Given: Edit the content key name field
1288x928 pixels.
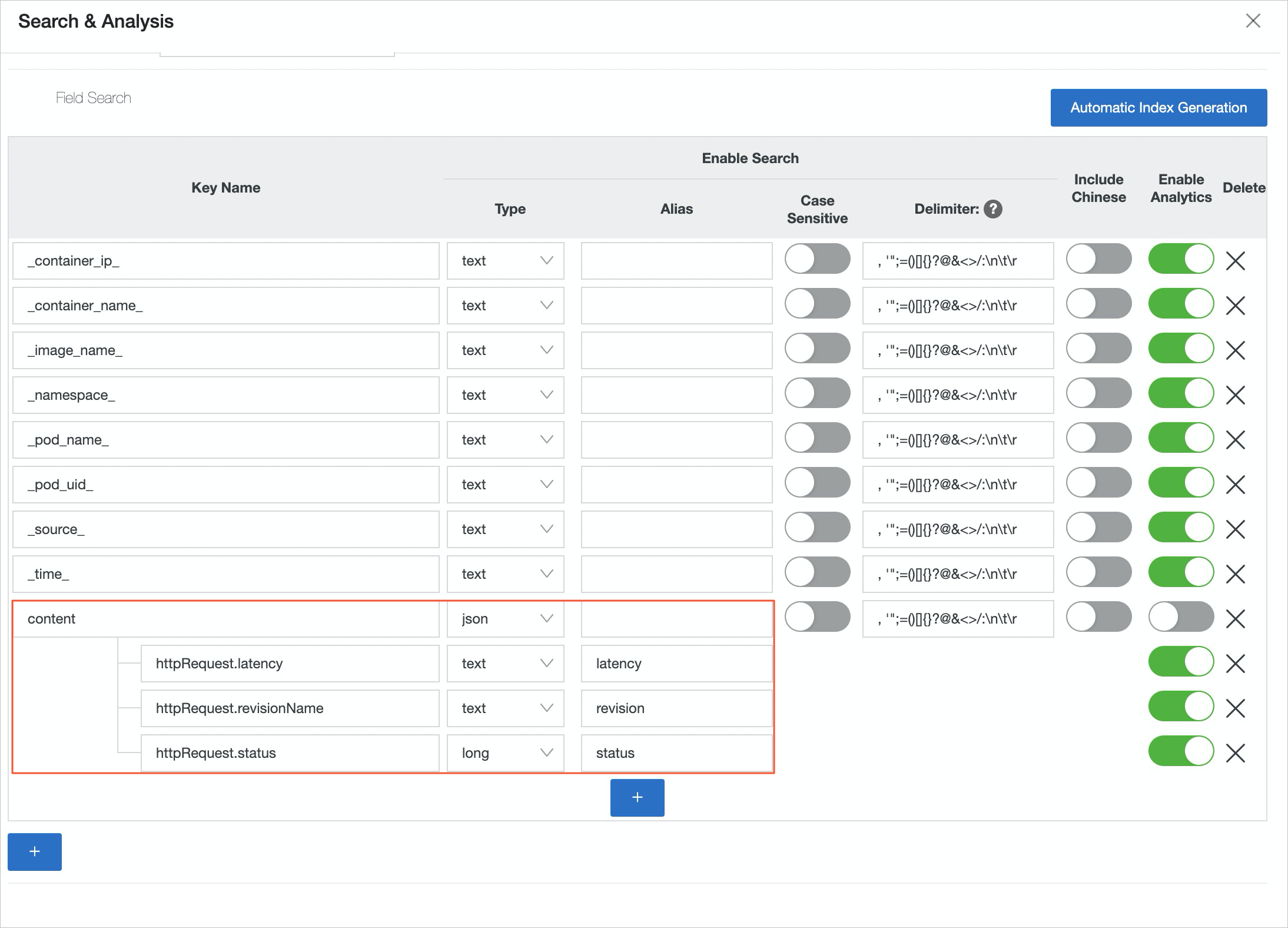Looking at the screenshot, I should point(226,619).
